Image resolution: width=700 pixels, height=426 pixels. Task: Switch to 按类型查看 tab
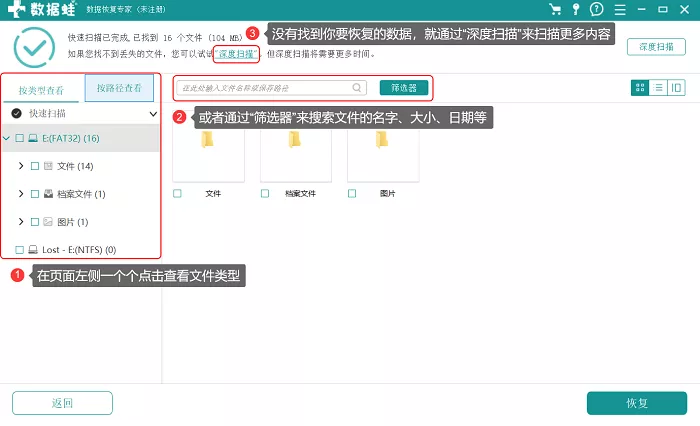click(x=41, y=90)
